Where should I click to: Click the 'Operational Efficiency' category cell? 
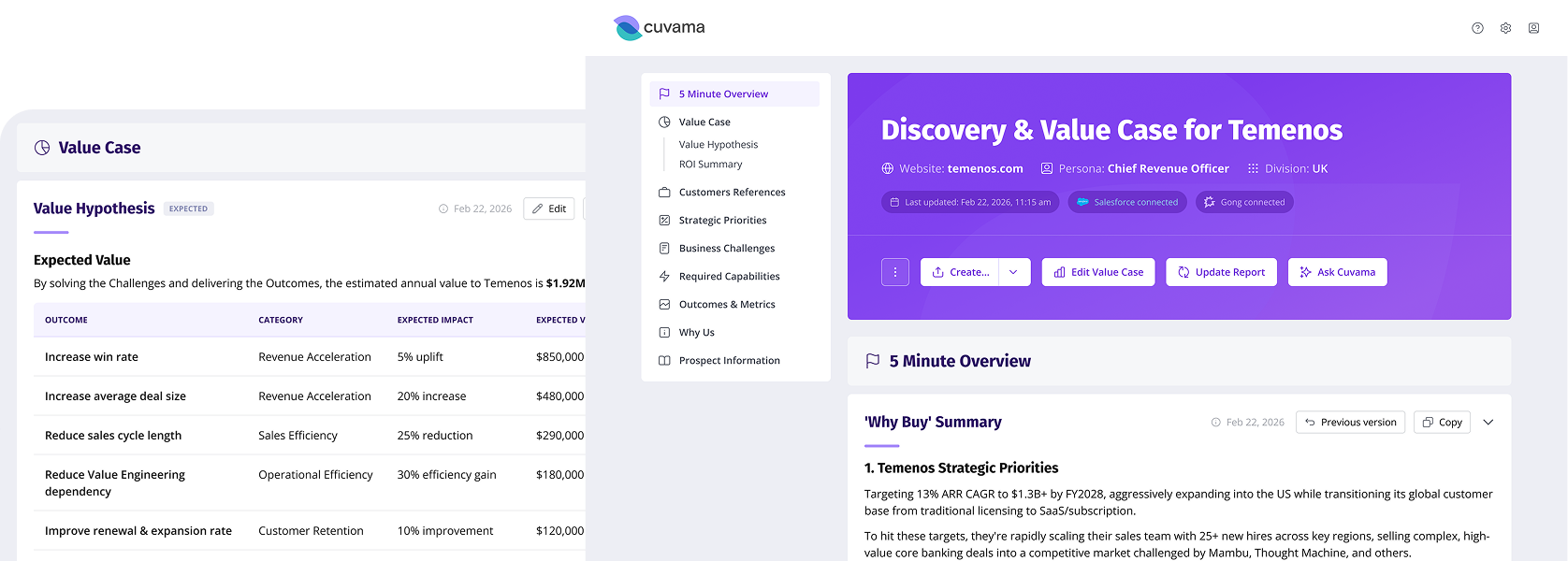(315, 474)
